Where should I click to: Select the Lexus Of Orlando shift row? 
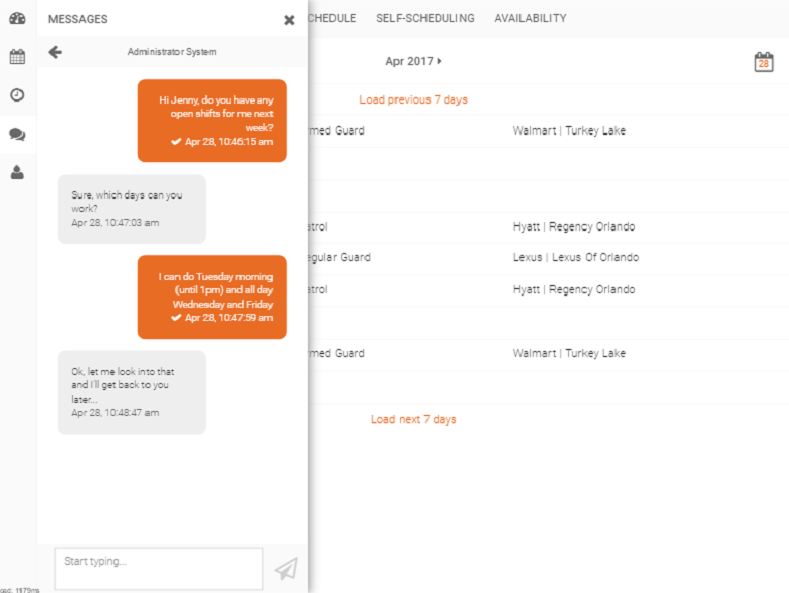[x=575, y=258]
